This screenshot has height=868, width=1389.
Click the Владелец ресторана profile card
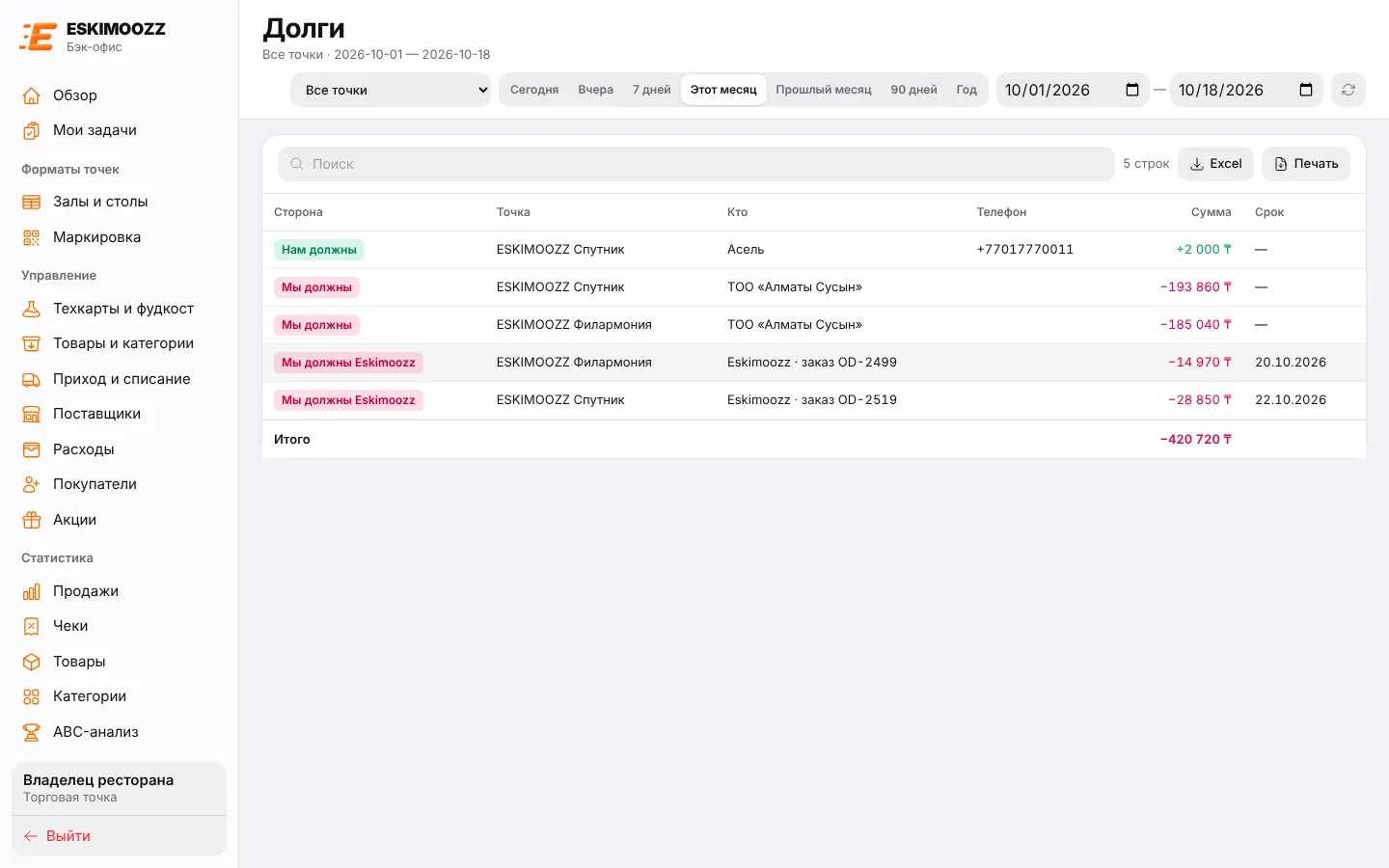[x=119, y=788]
